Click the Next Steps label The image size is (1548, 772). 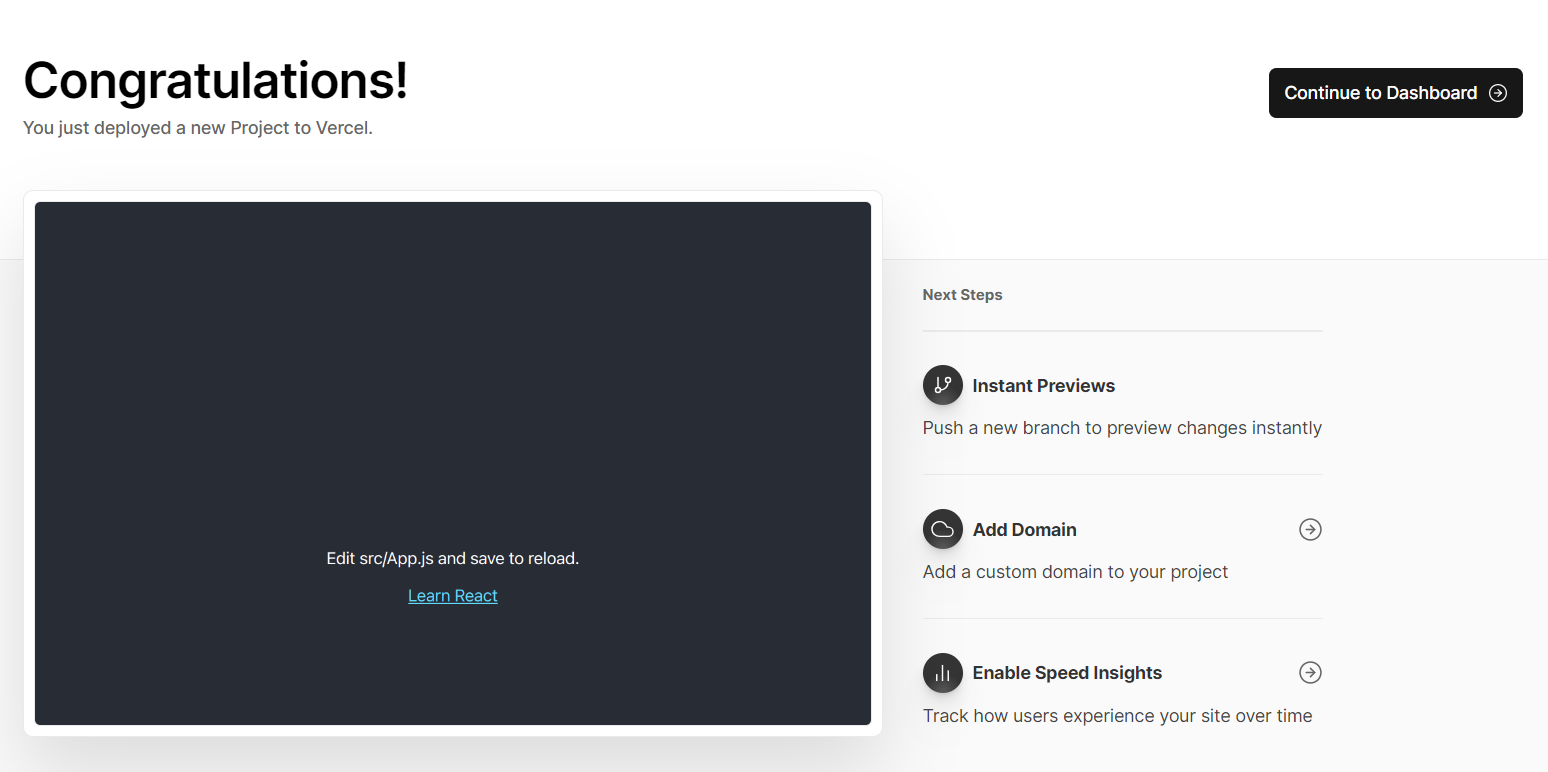click(962, 295)
